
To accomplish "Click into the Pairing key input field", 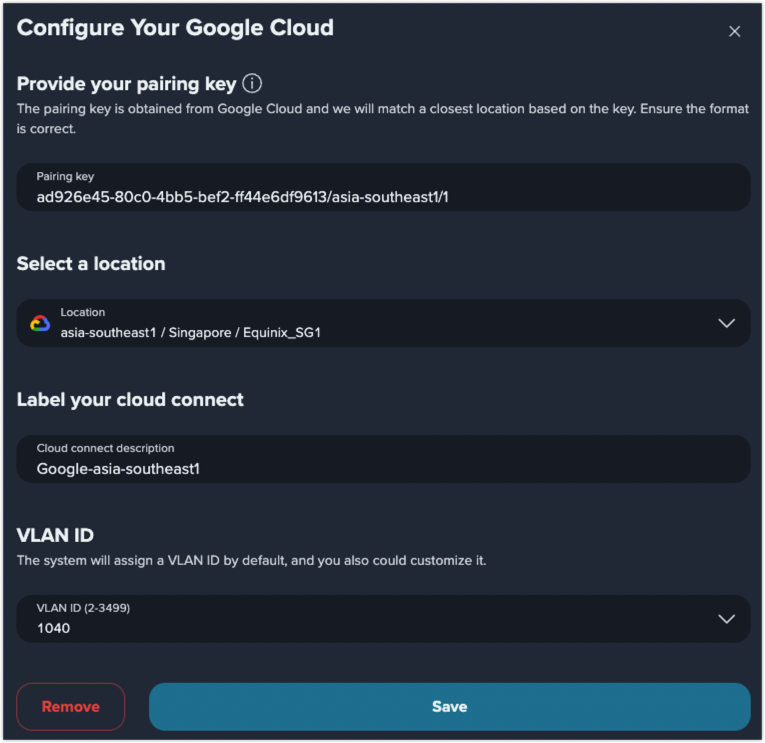I will click(x=383, y=187).
